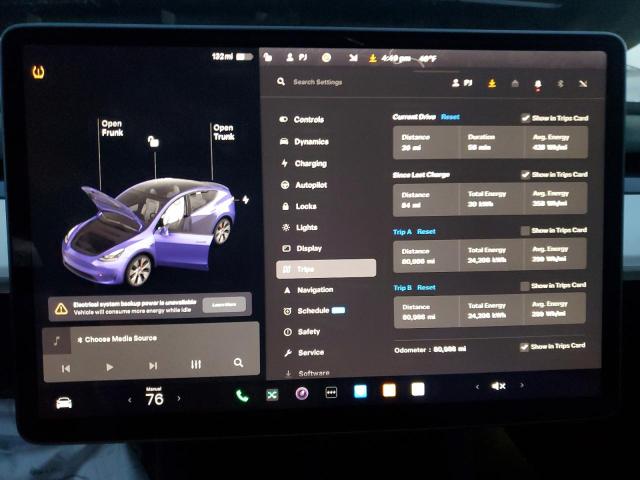Tap the 132 mi battery range indicator

(x=232, y=56)
